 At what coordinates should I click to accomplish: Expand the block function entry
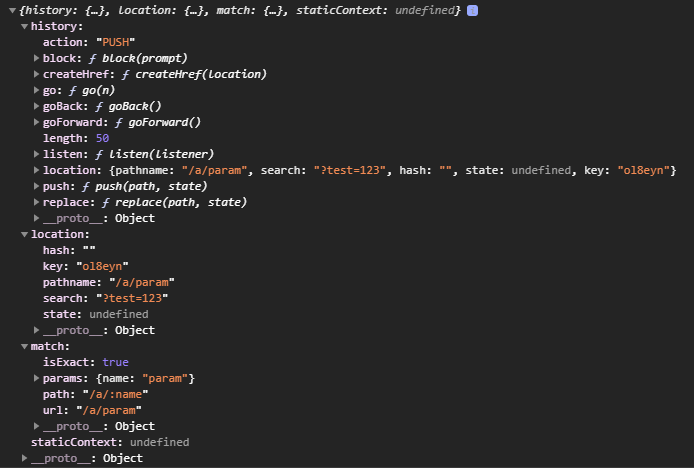click(36, 58)
